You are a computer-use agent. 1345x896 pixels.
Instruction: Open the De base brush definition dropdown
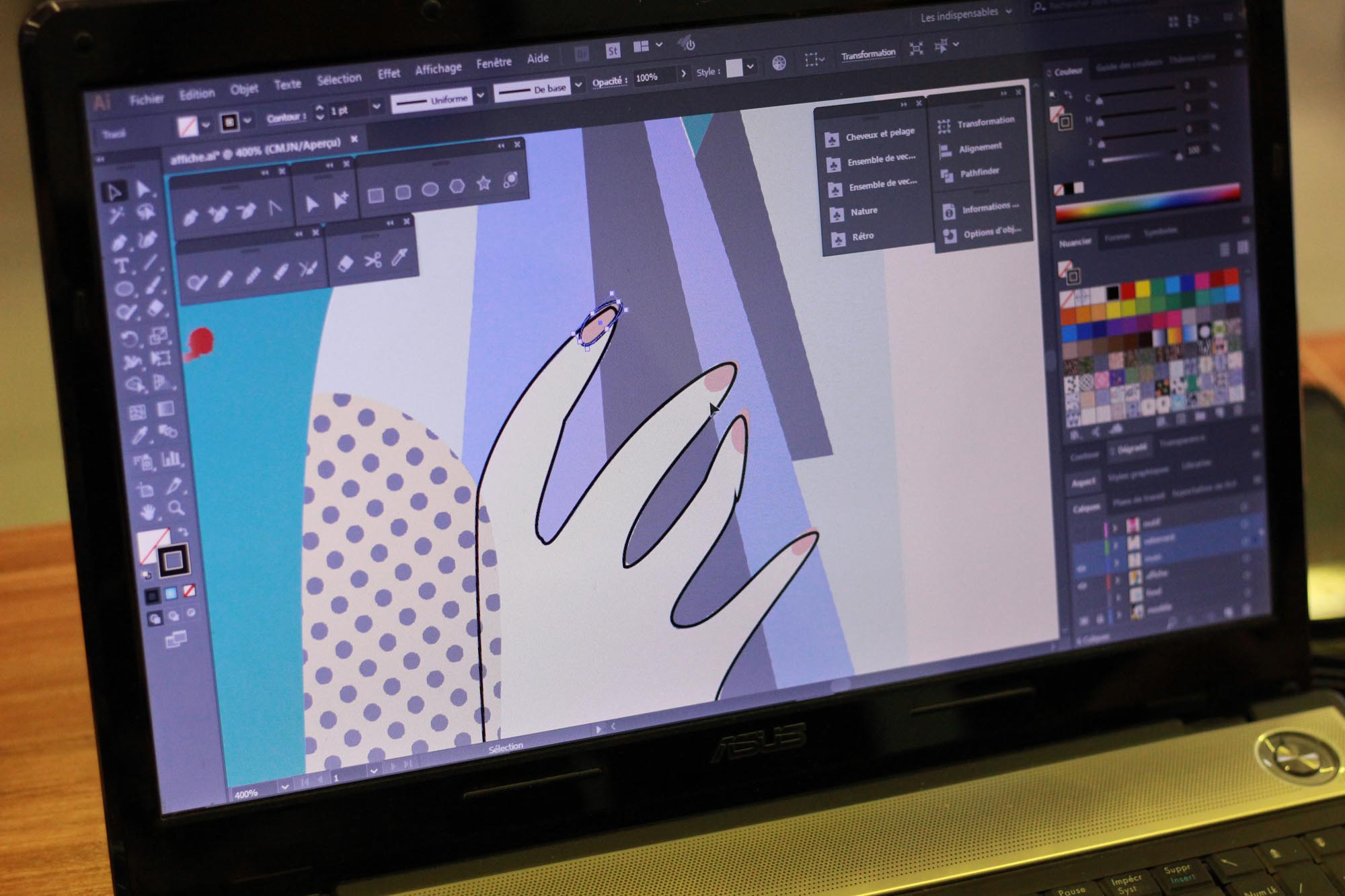pos(578,84)
